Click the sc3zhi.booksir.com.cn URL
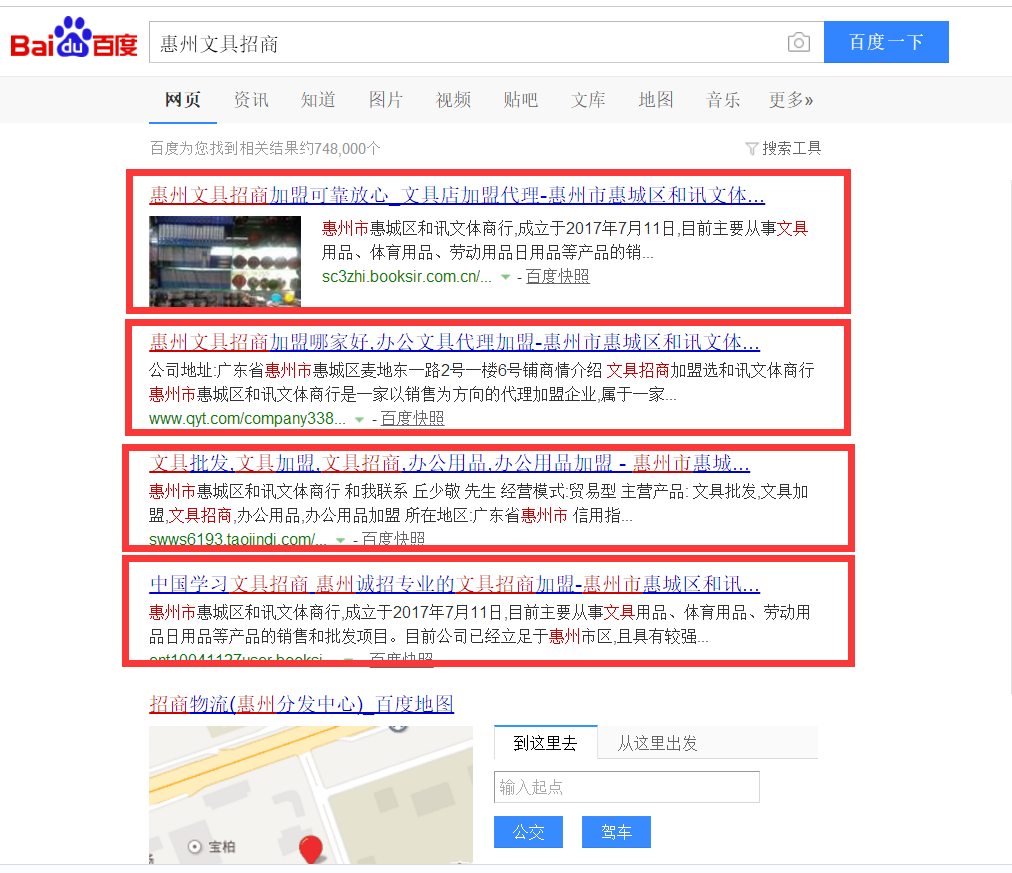Image resolution: width=1012 pixels, height=873 pixels. click(x=407, y=277)
